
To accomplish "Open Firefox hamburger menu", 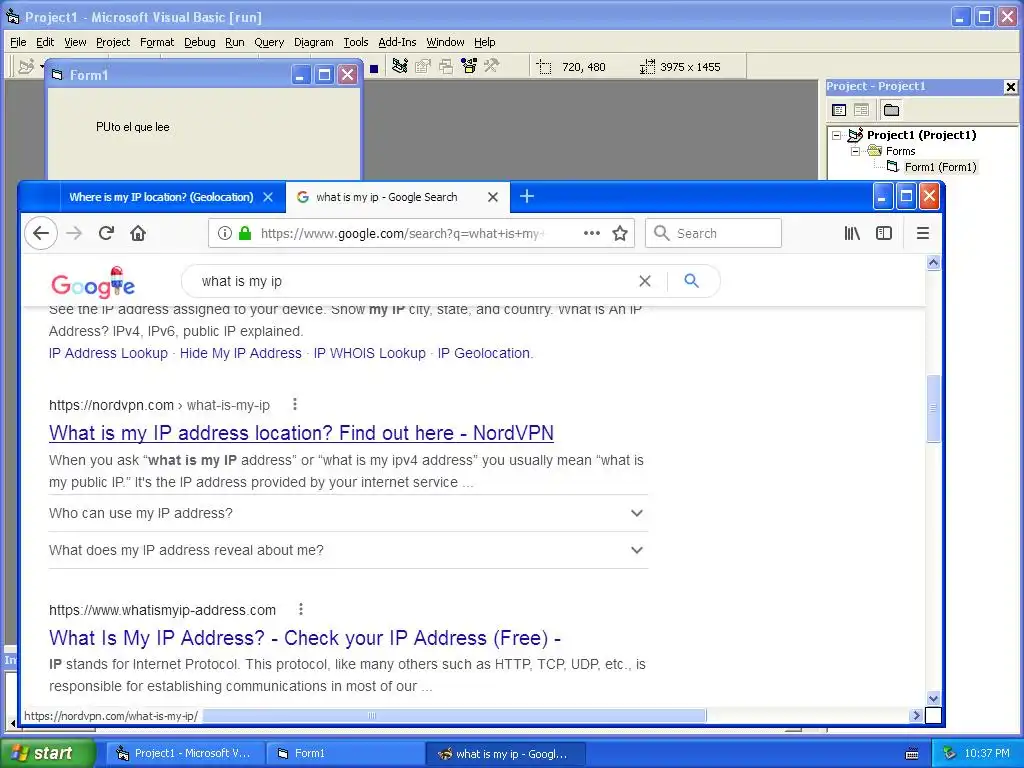I will (922, 233).
